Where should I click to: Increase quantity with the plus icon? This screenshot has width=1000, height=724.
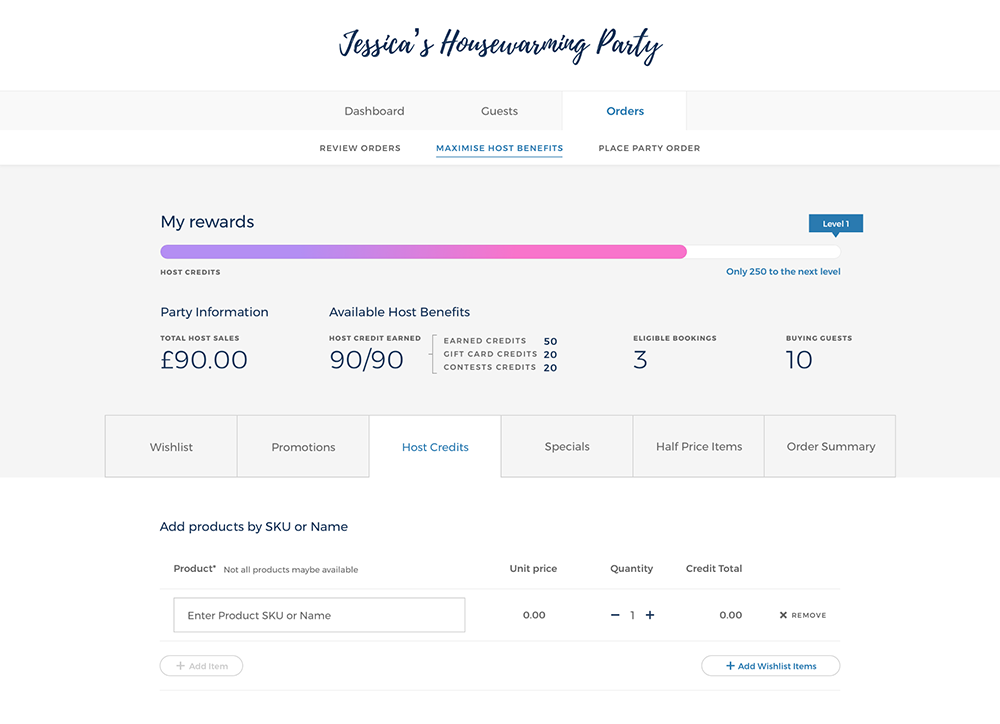pyautogui.click(x=650, y=615)
